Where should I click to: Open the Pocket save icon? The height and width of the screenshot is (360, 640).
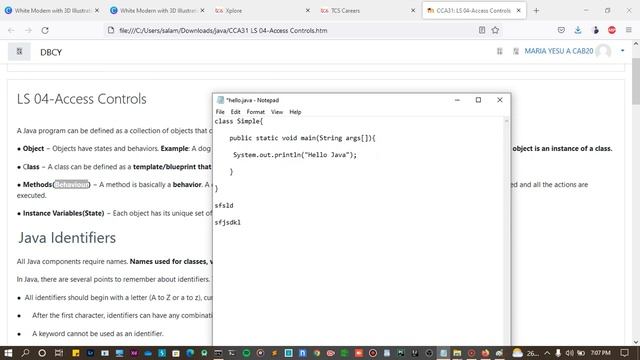(x=561, y=30)
